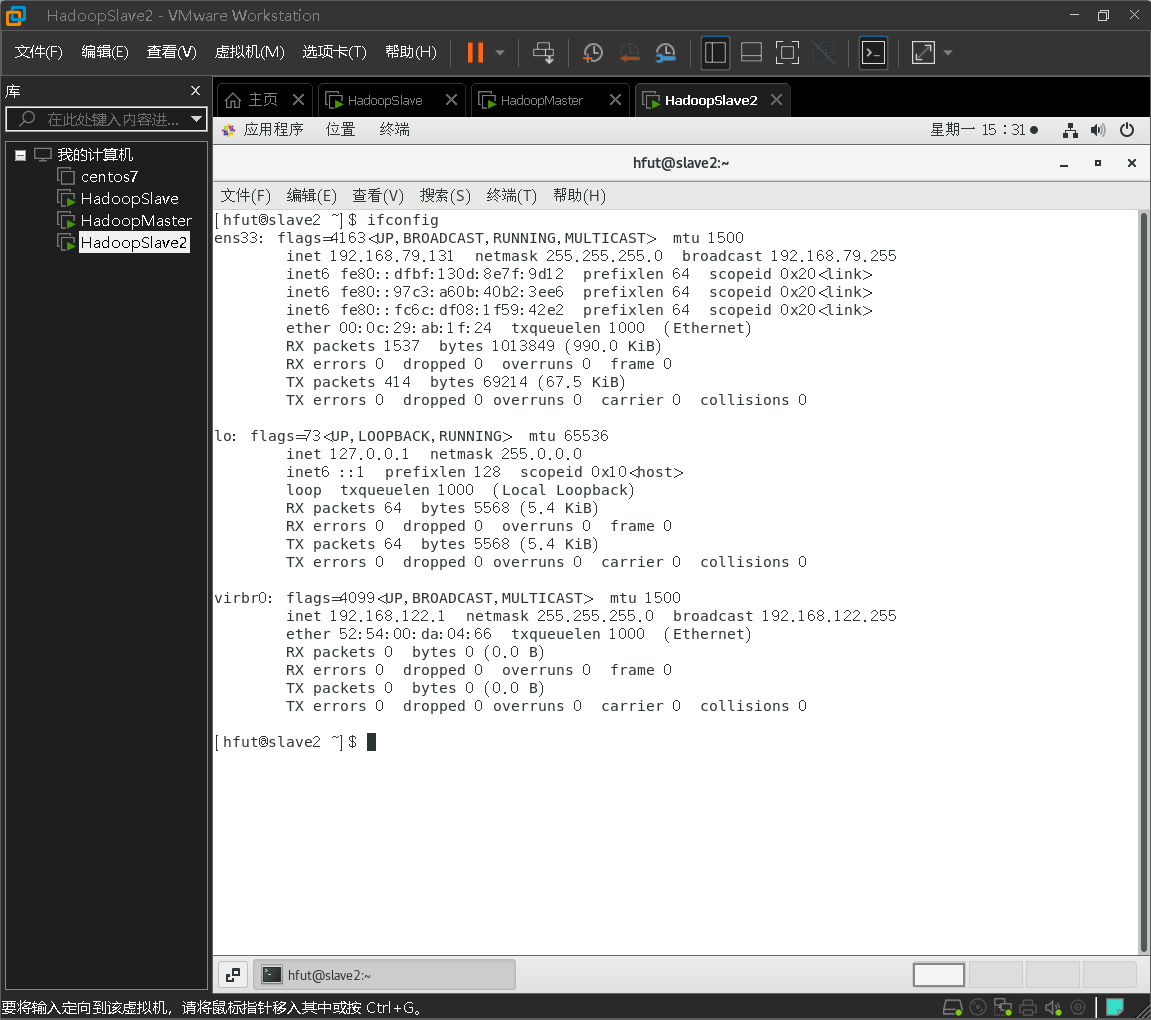The width and height of the screenshot is (1151, 1020).
Task: Open power options dropdown beside pause button
Action: [500, 53]
